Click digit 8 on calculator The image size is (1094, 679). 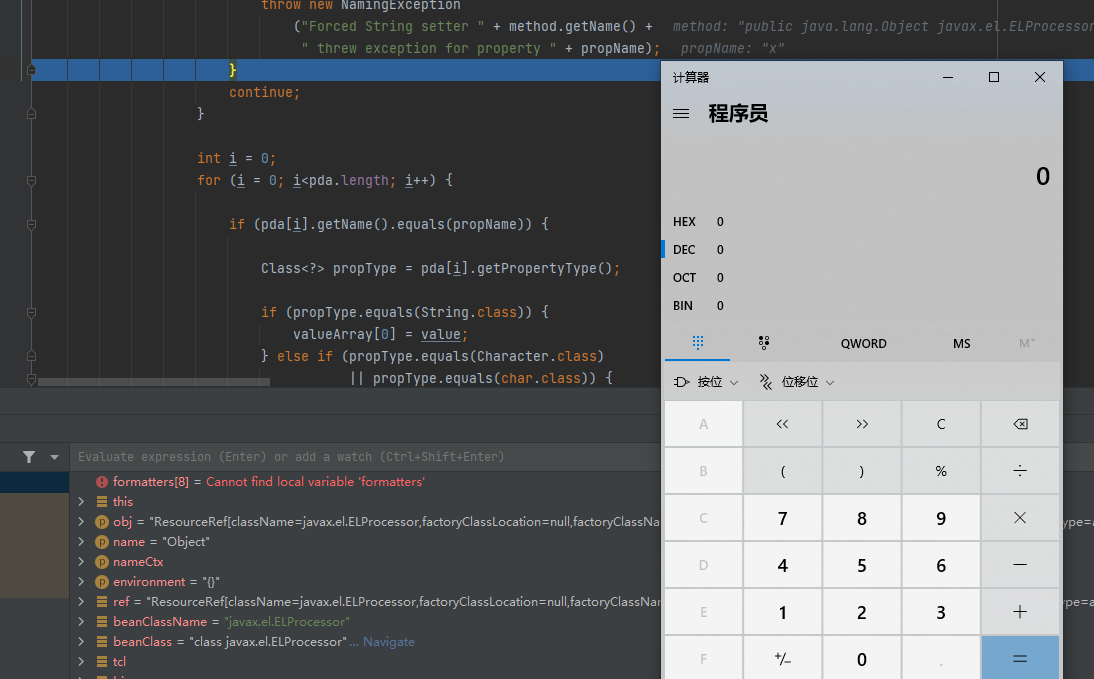(x=862, y=518)
